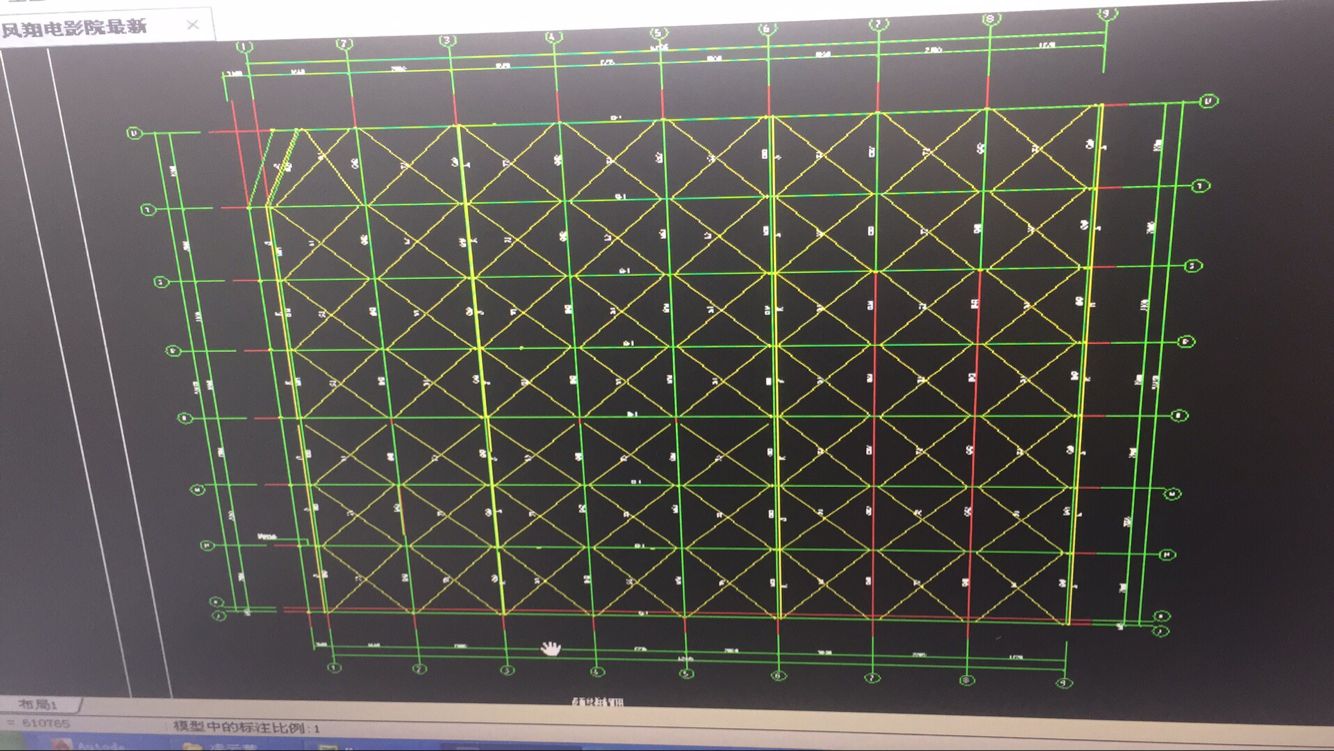Click the coordinate readout in status bar
The image size is (1334, 751).
point(40,724)
